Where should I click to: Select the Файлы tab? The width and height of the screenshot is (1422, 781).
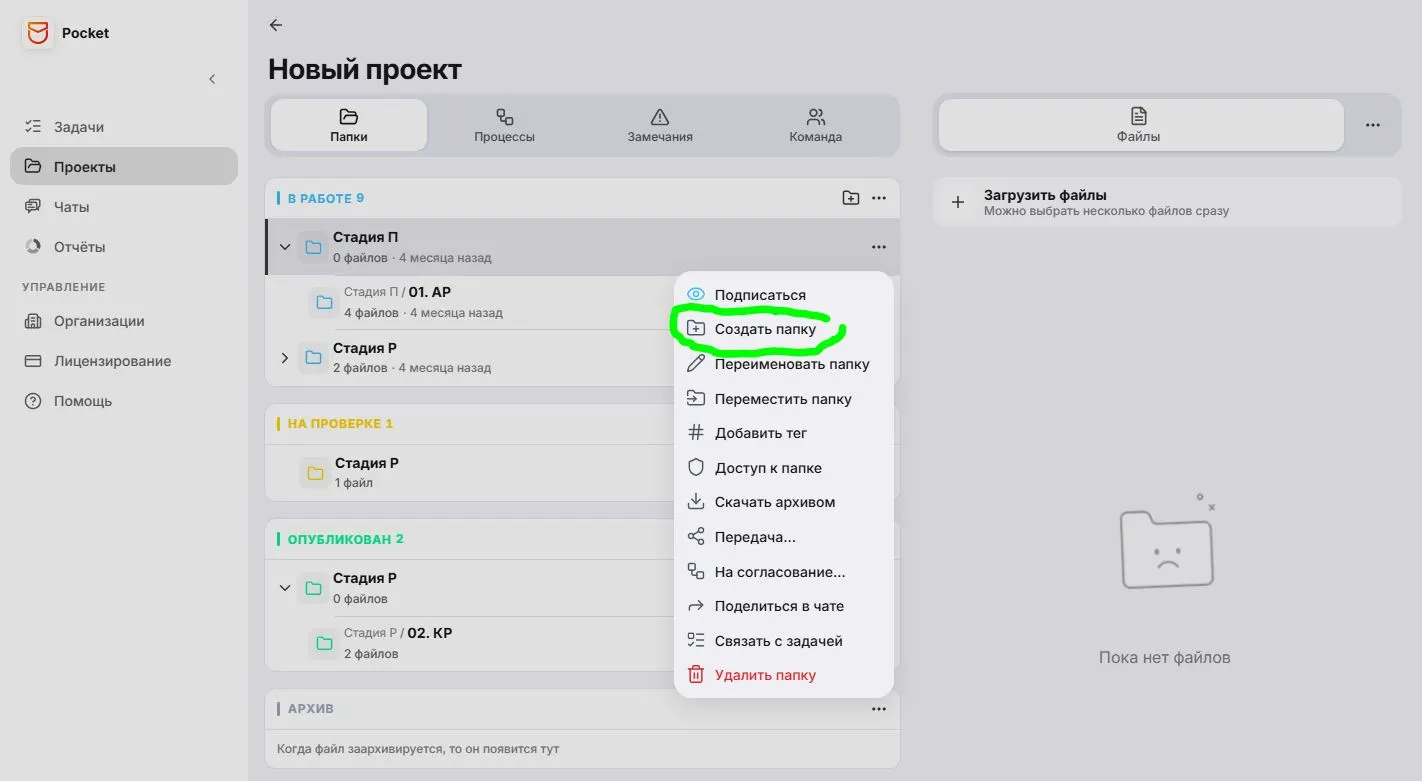(1140, 126)
